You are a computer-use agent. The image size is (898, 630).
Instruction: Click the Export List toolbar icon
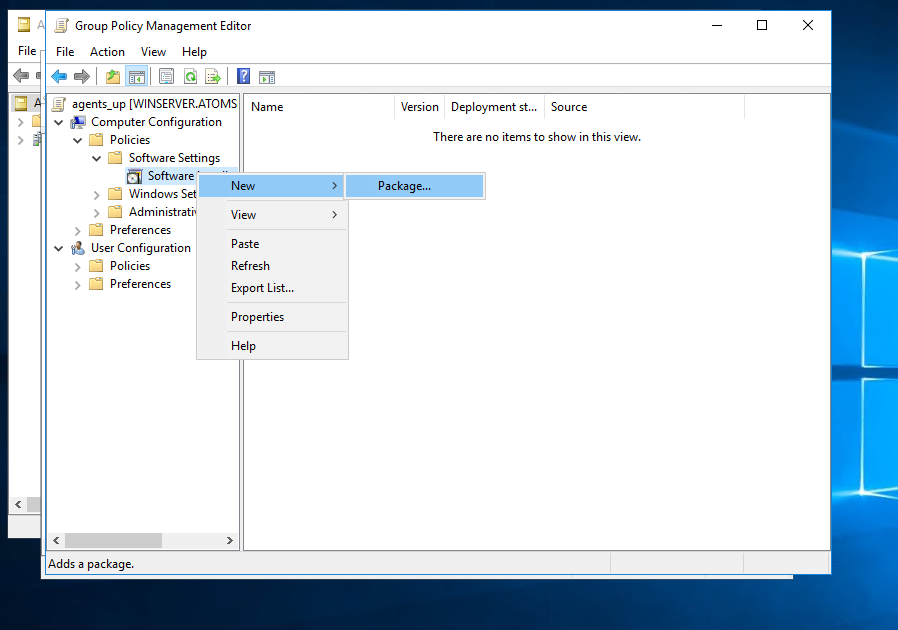[213, 77]
